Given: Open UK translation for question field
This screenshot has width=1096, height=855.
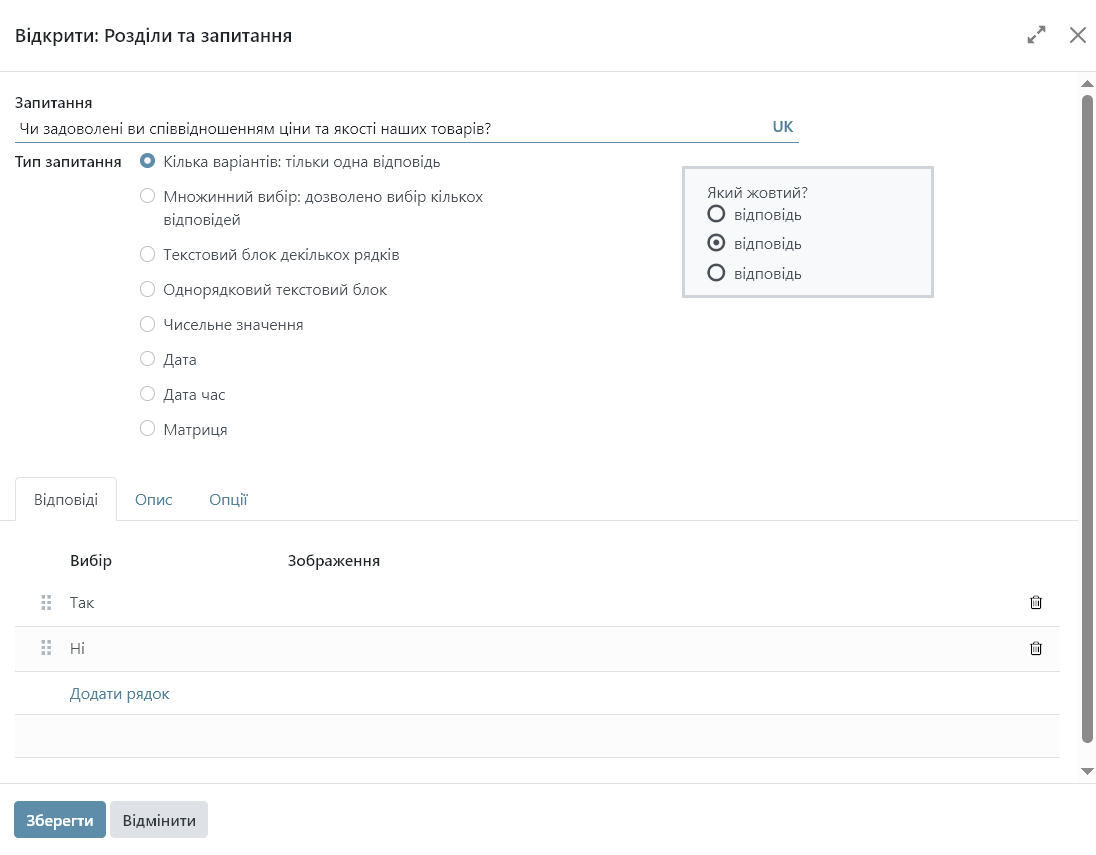Looking at the screenshot, I should (x=782, y=128).
